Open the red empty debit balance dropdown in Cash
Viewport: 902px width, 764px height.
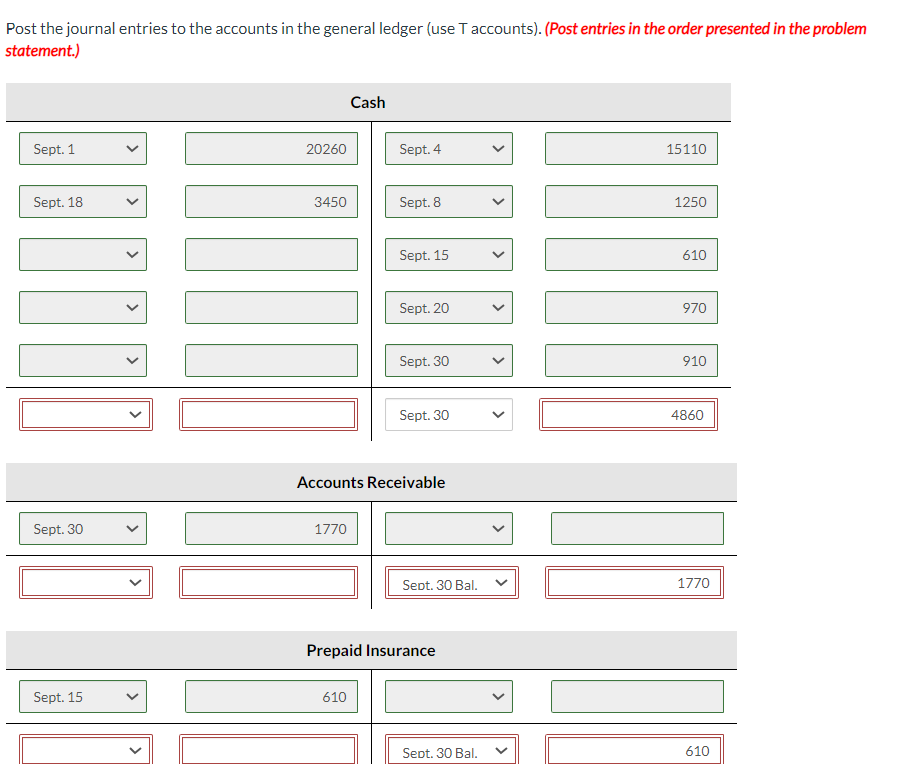pos(86,415)
